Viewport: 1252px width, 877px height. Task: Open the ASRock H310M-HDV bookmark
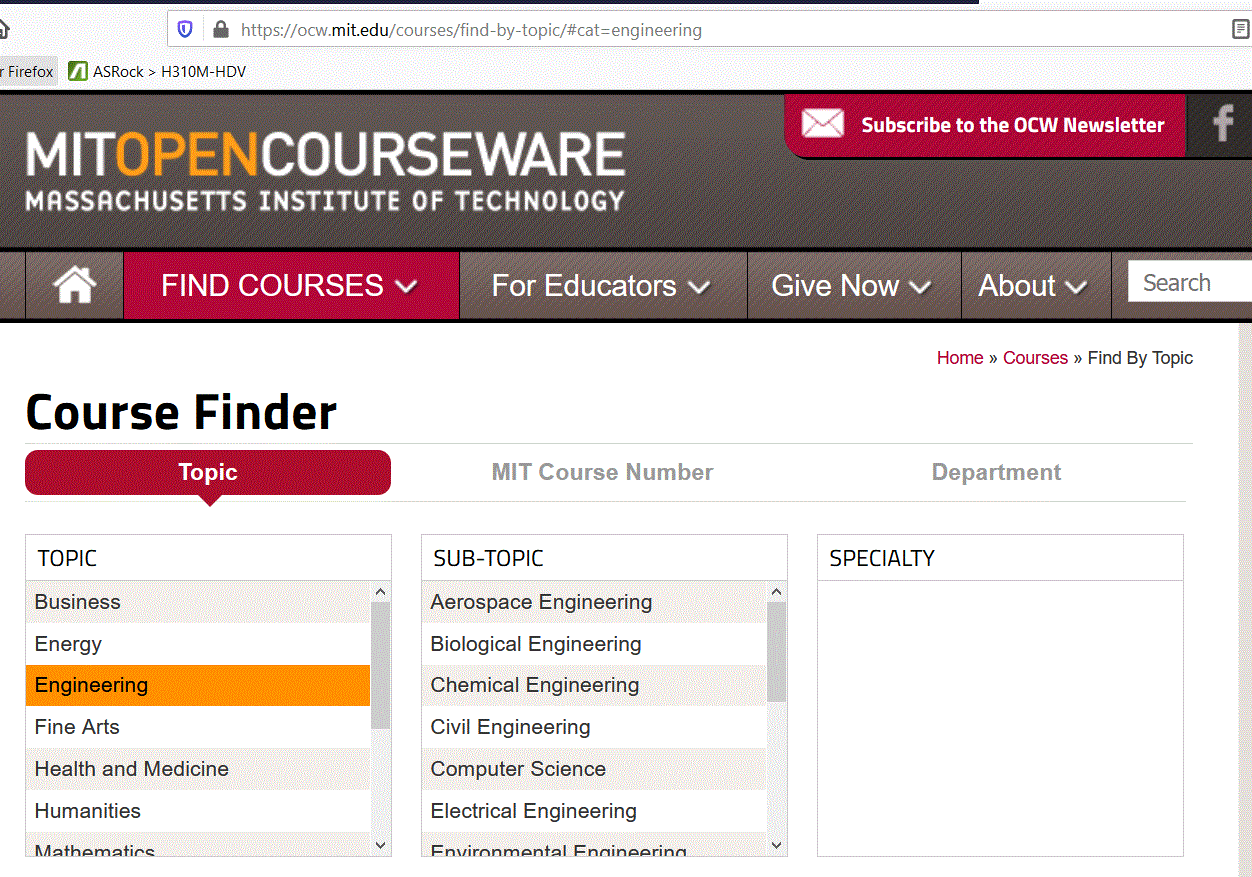pyautogui.click(x=157, y=72)
